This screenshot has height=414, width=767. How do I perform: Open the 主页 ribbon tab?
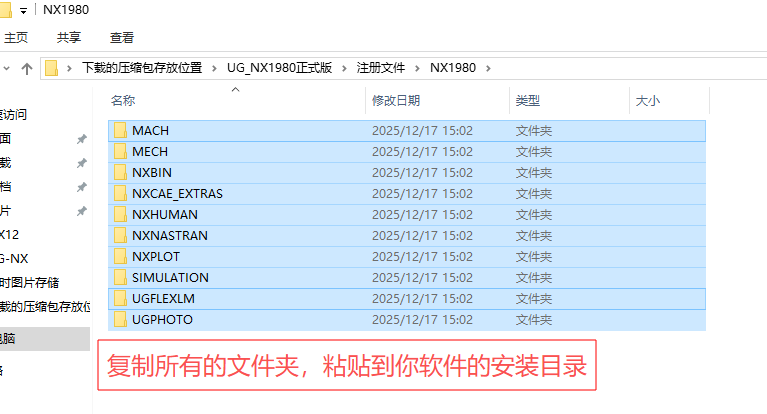pyautogui.click(x=16, y=38)
